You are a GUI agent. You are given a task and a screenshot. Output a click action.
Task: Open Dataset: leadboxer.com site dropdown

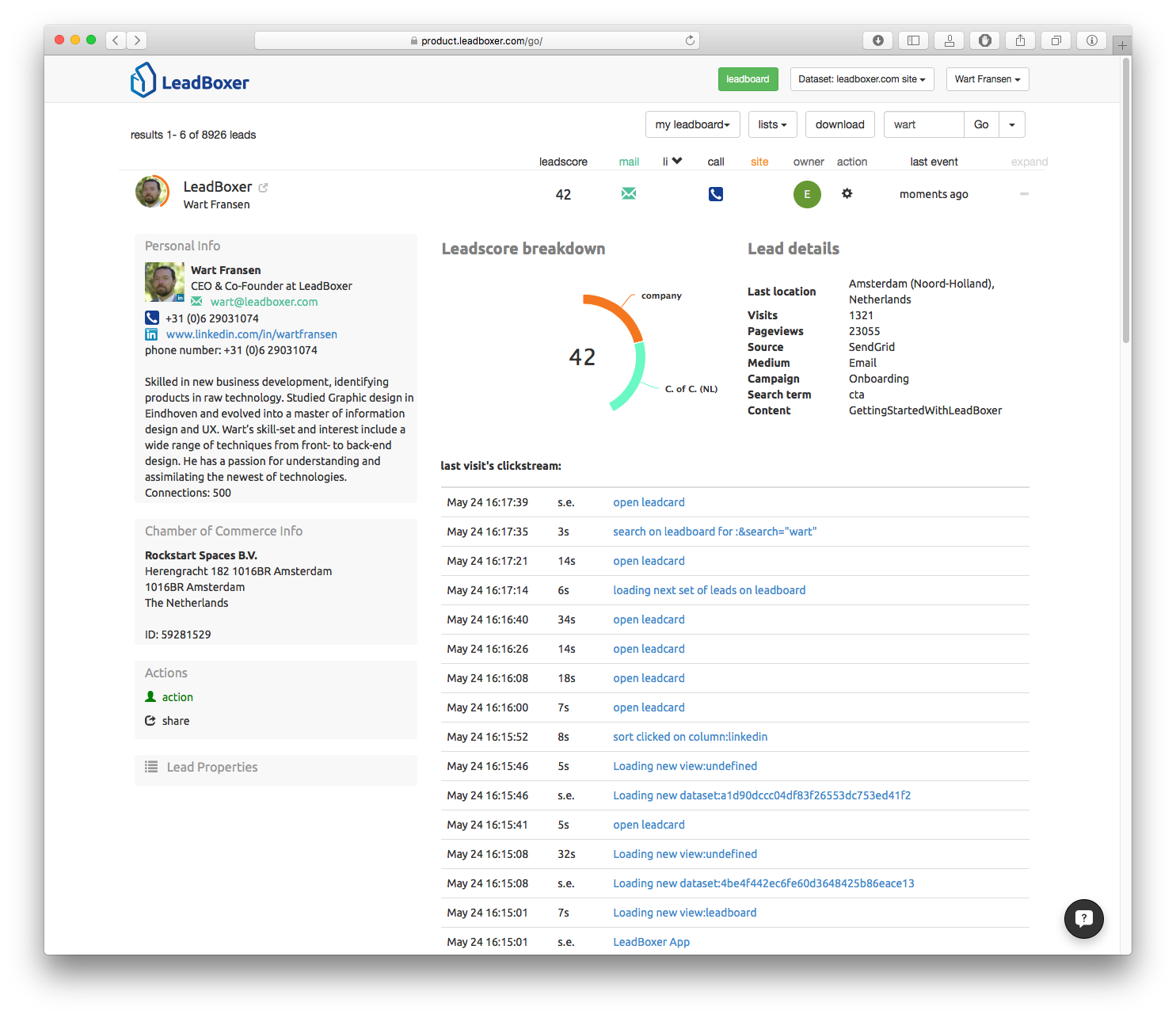tap(862, 79)
